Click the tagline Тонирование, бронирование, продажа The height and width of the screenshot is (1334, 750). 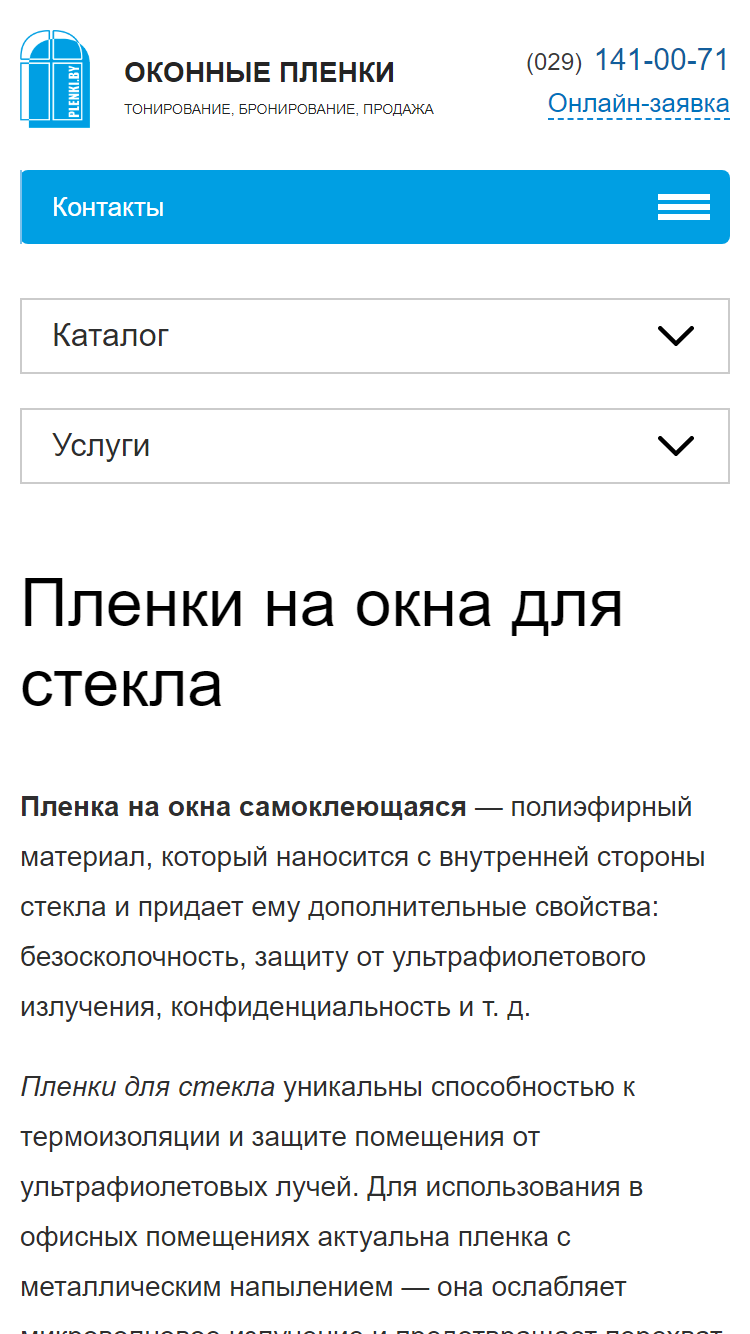coord(279,109)
